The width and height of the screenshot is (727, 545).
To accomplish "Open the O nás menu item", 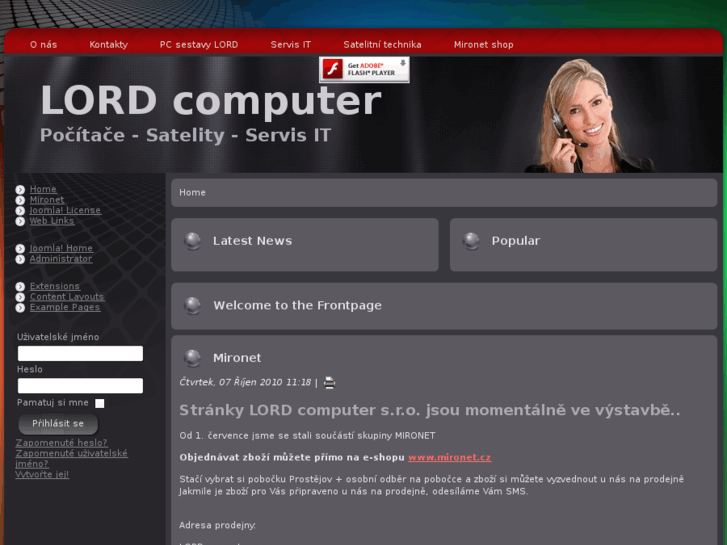I will [x=43, y=45].
